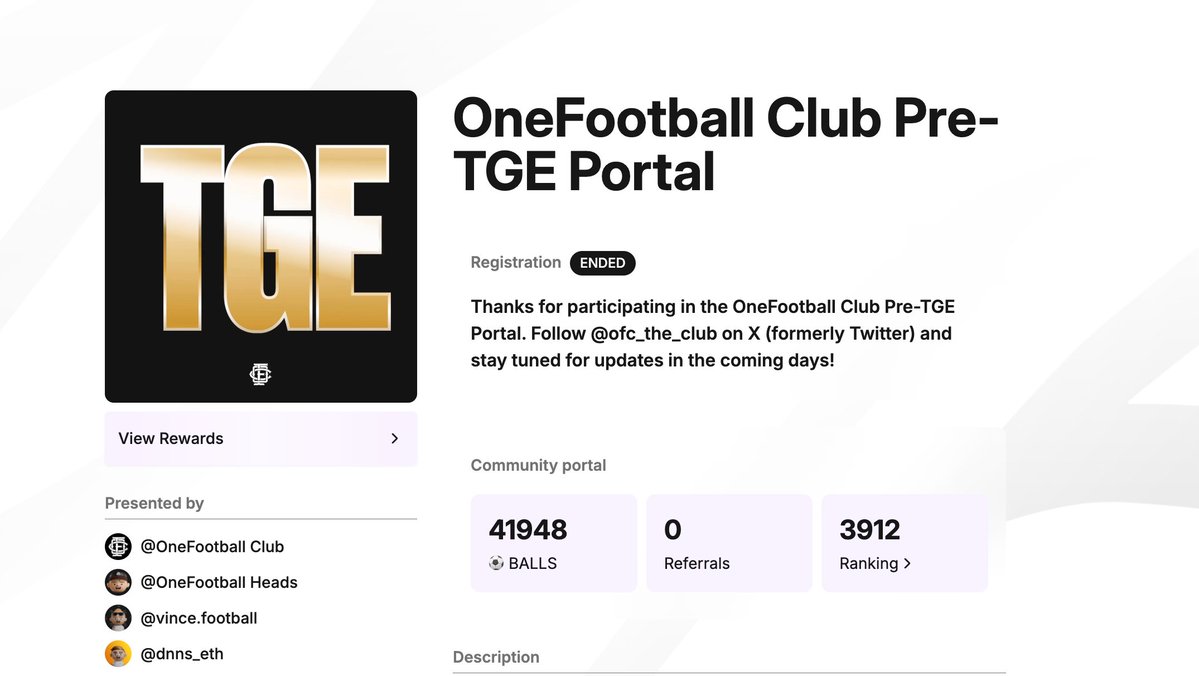Open the View Rewards button
This screenshot has height=676, width=1199.
260,439
